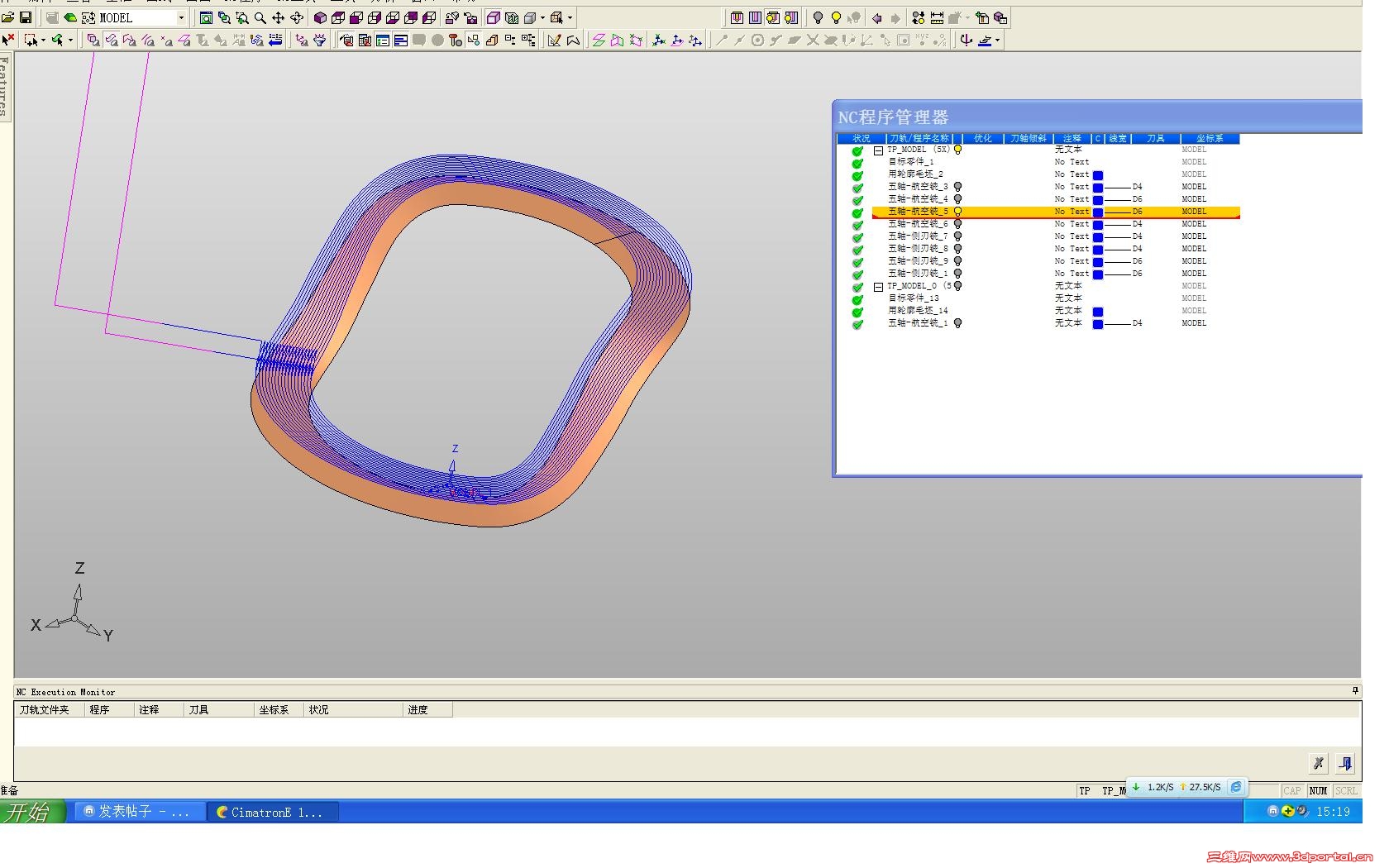1389x868 pixels.
Task: Click the 刀轨/程序名称 column header
Action: point(919,138)
